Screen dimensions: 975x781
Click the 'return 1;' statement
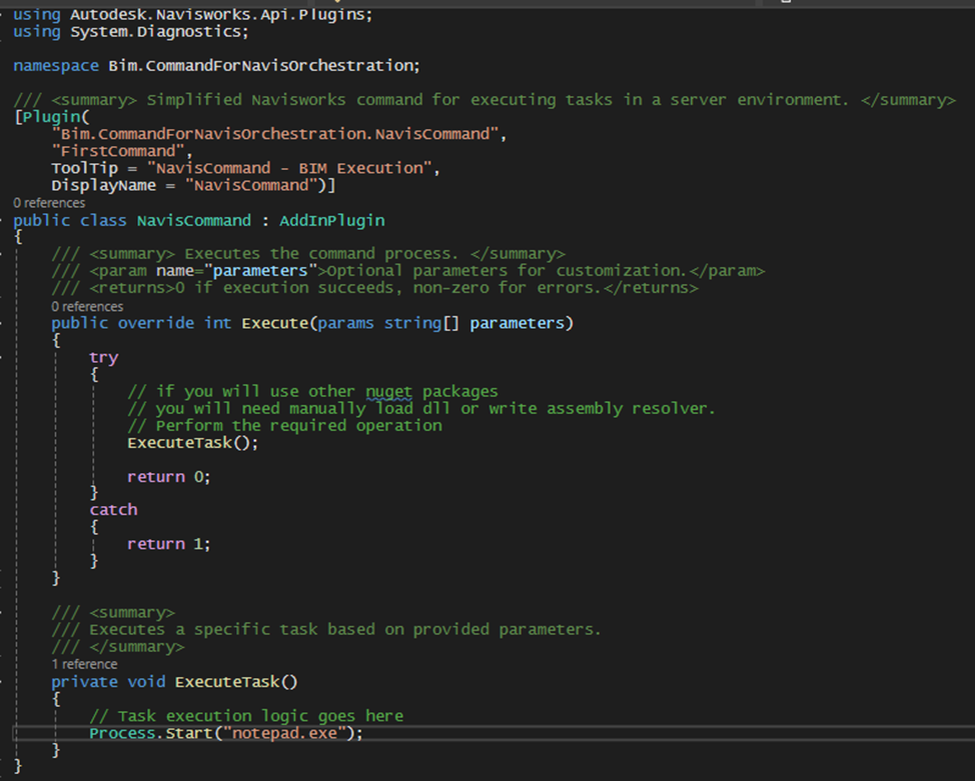(x=169, y=544)
